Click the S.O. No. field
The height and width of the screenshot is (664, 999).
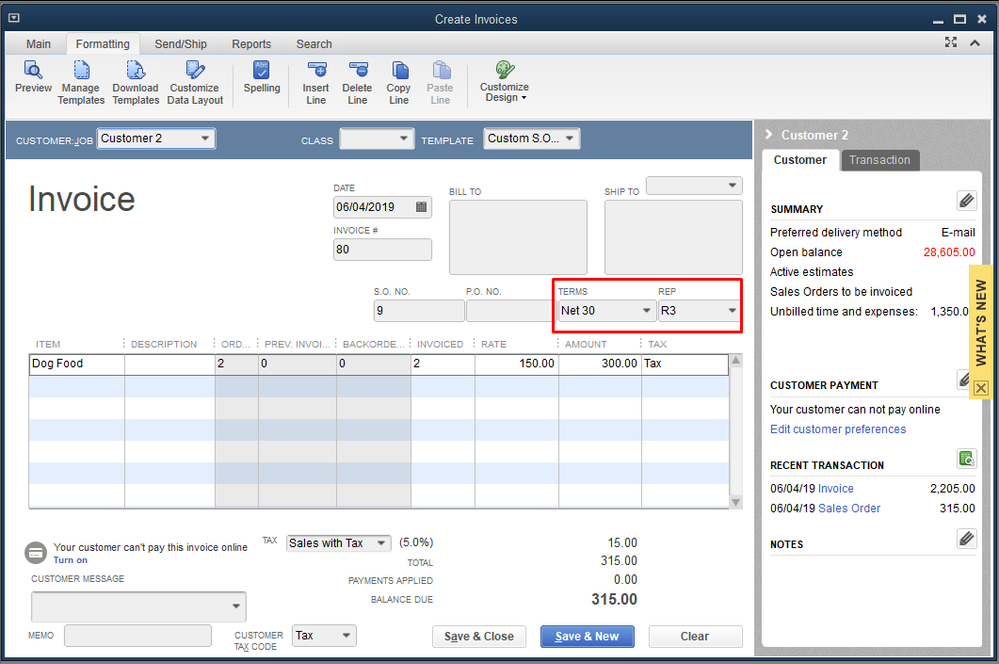pos(419,310)
